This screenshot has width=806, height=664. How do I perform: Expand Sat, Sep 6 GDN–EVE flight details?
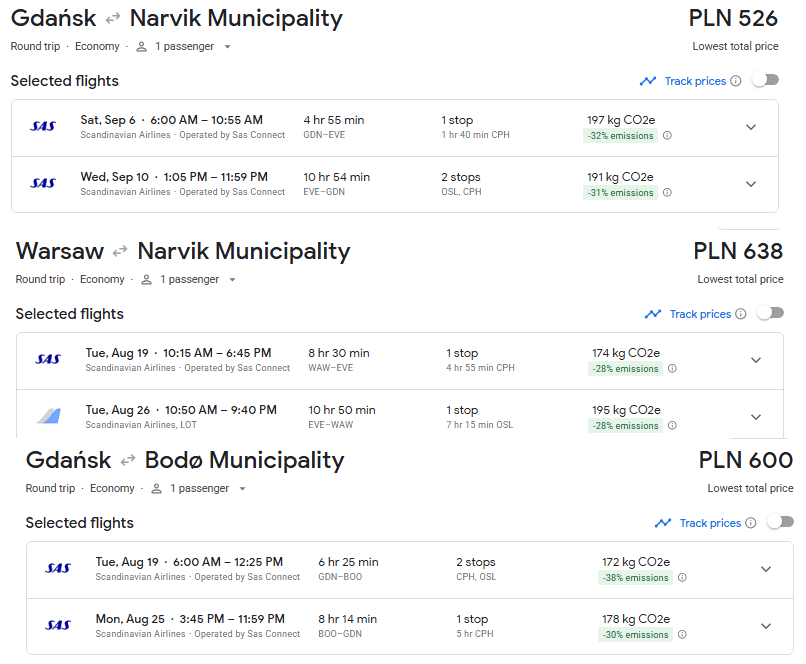coord(751,127)
